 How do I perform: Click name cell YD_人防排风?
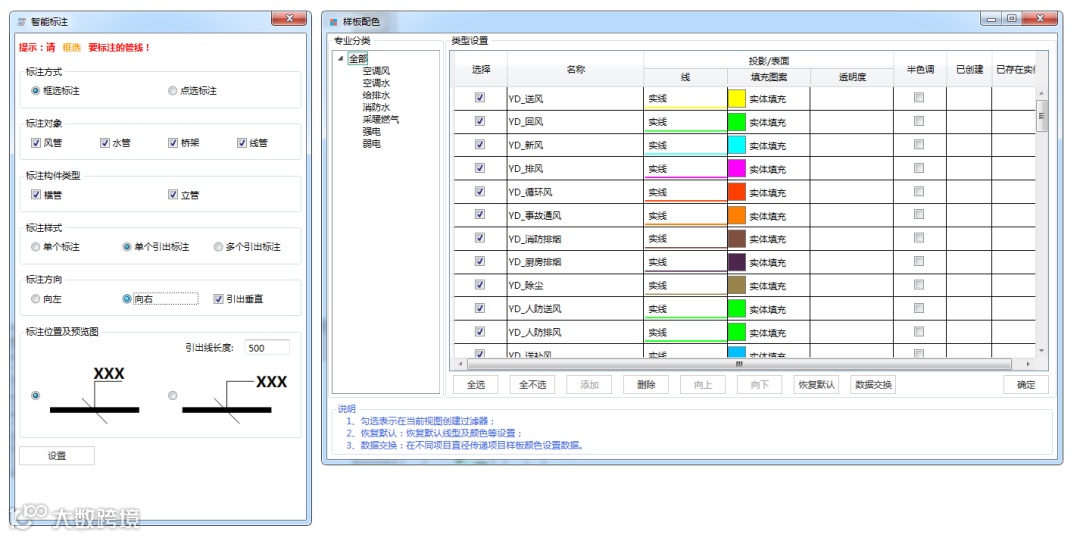coord(575,332)
